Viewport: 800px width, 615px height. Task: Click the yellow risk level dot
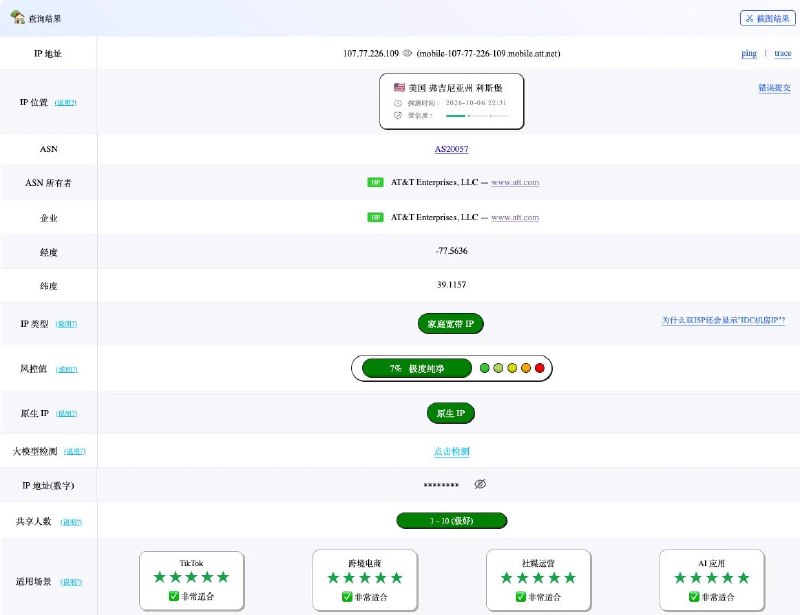(x=512, y=368)
